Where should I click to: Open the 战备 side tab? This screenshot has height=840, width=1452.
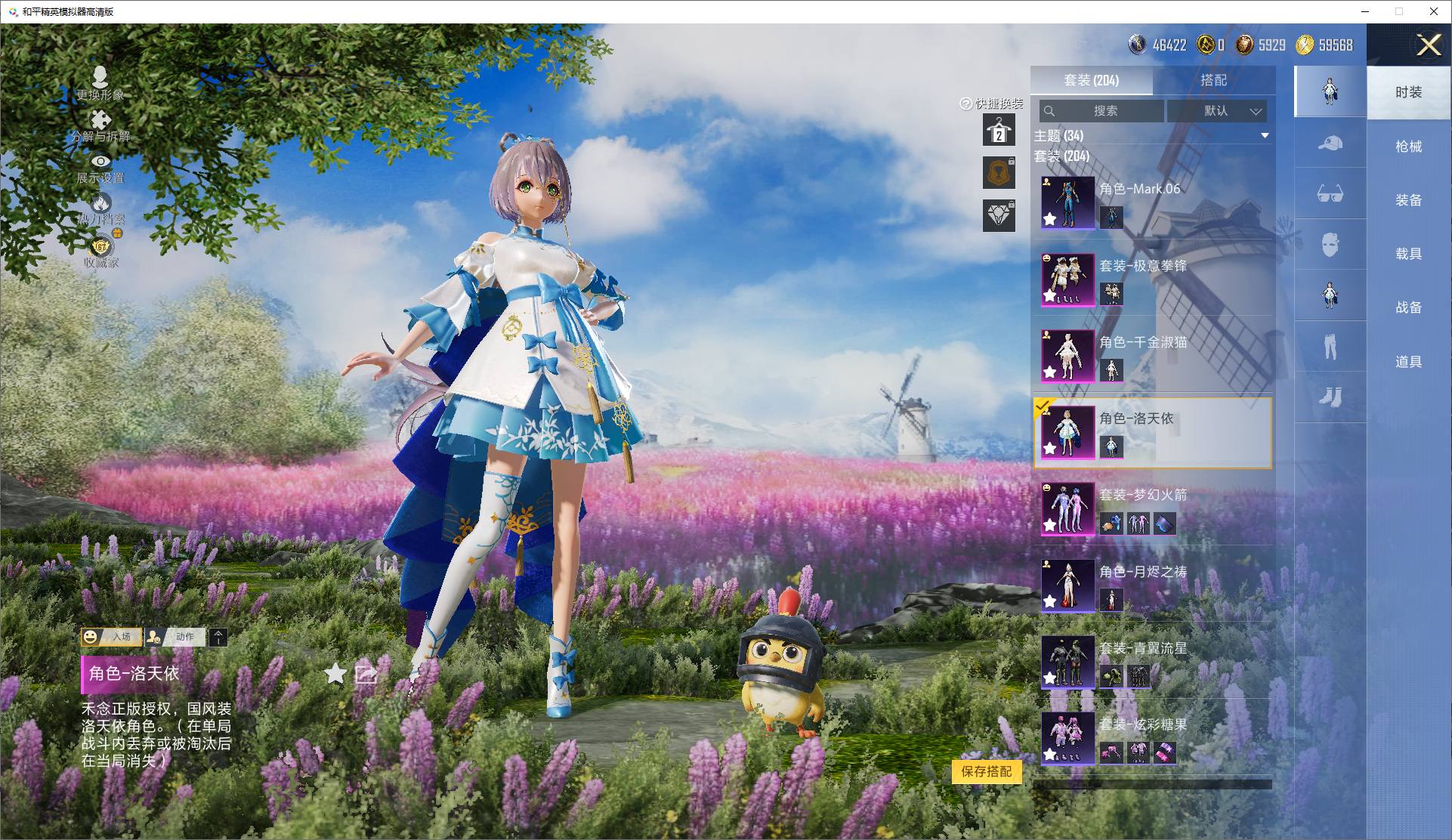click(1408, 307)
